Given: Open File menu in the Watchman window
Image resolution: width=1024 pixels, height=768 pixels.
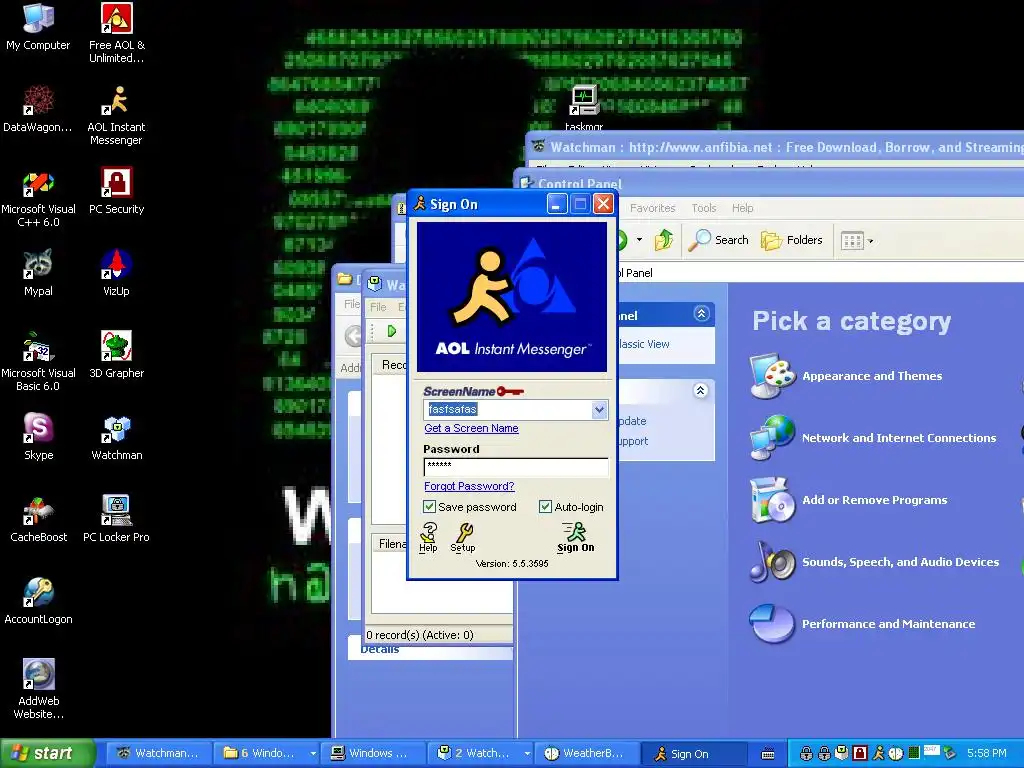Looking at the screenshot, I should click(378, 307).
